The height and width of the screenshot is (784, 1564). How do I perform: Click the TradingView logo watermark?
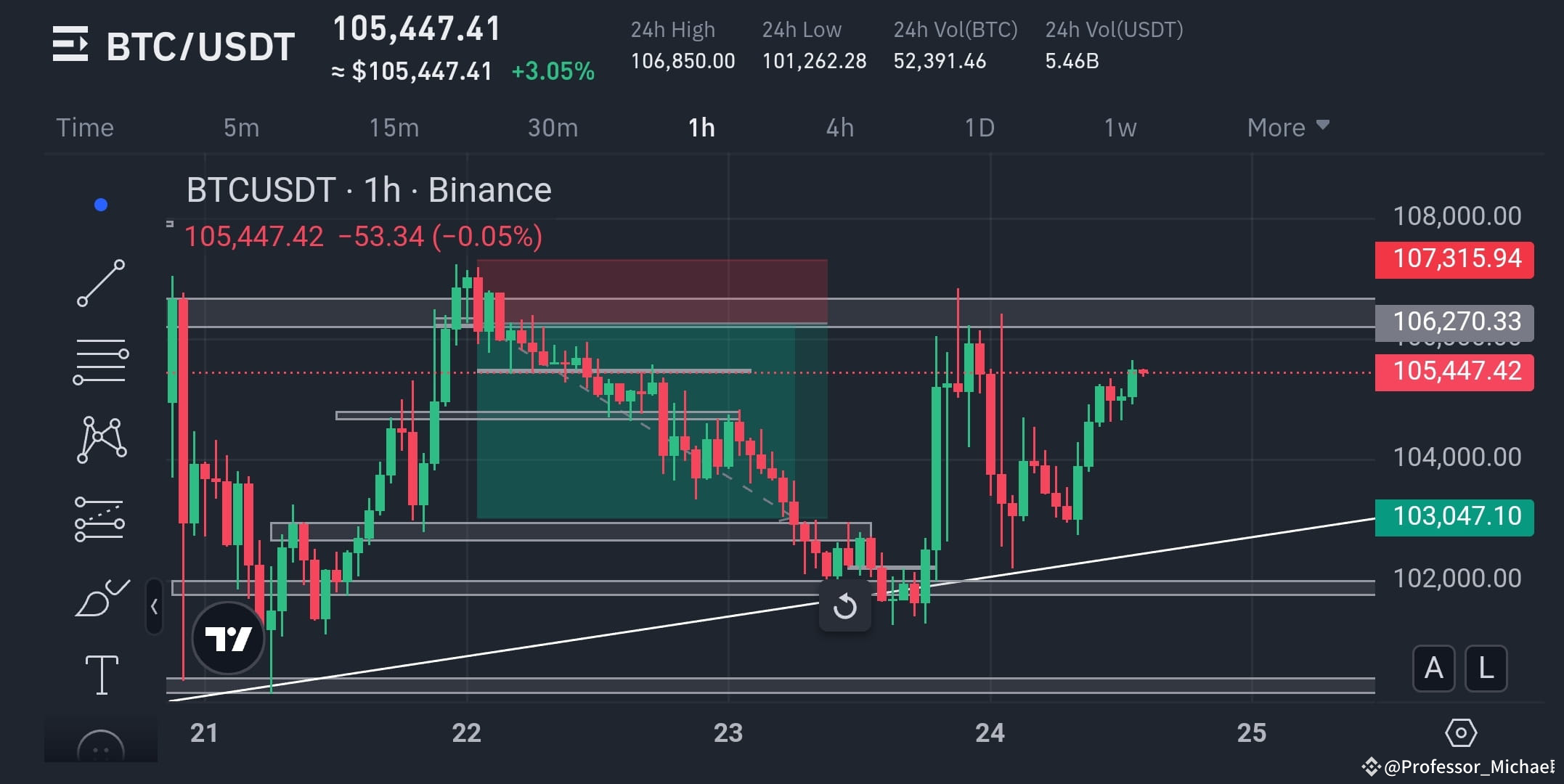pos(227,637)
